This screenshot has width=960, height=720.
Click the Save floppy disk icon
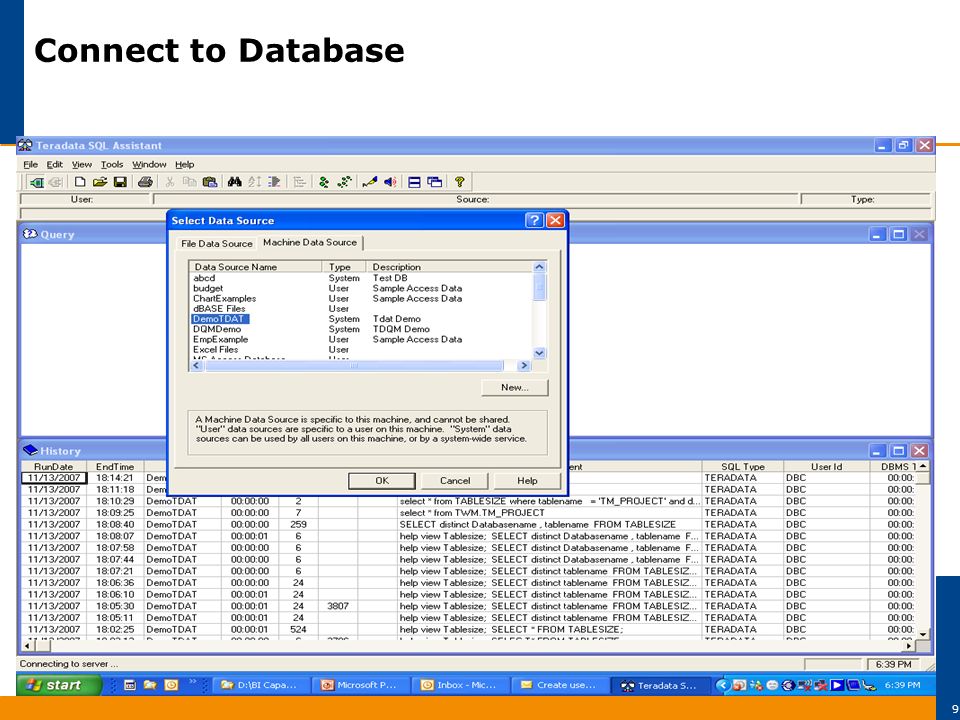pos(120,182)
